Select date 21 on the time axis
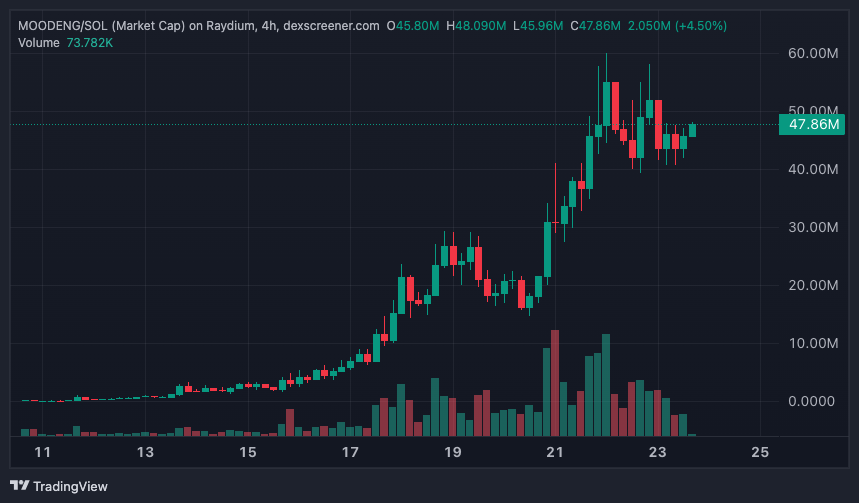This screenshot has height=503, width=859. [x=555, y=452]
